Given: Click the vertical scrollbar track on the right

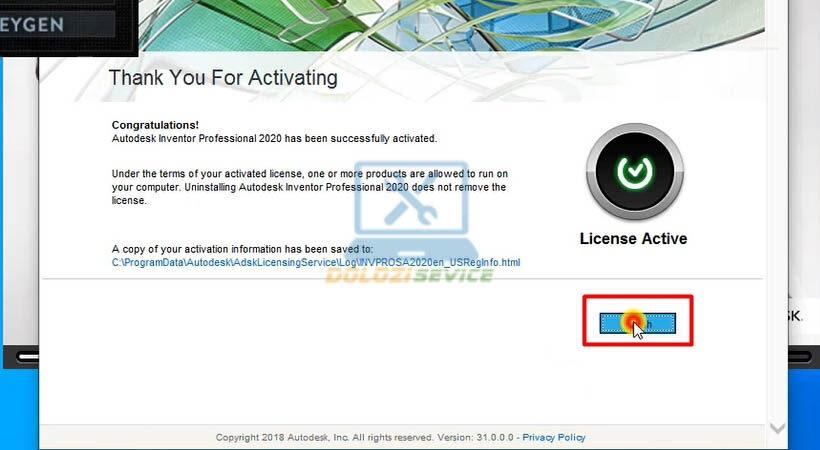Looking at the screenshot, I should (x=778, y=250).
